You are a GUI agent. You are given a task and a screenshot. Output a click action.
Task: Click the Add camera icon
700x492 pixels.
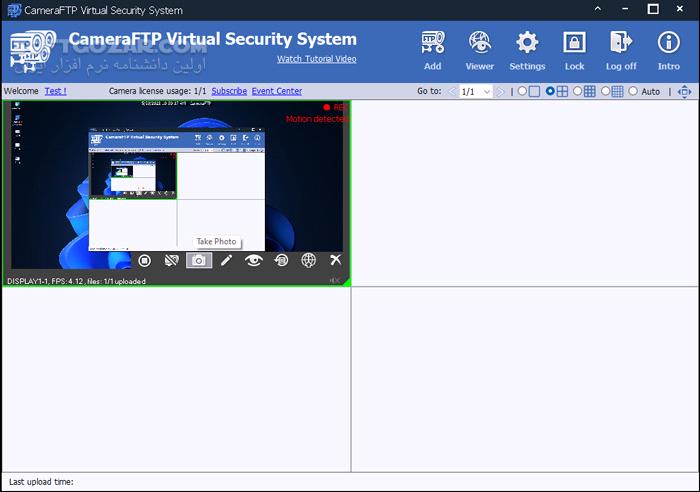[x=432, y=49]
